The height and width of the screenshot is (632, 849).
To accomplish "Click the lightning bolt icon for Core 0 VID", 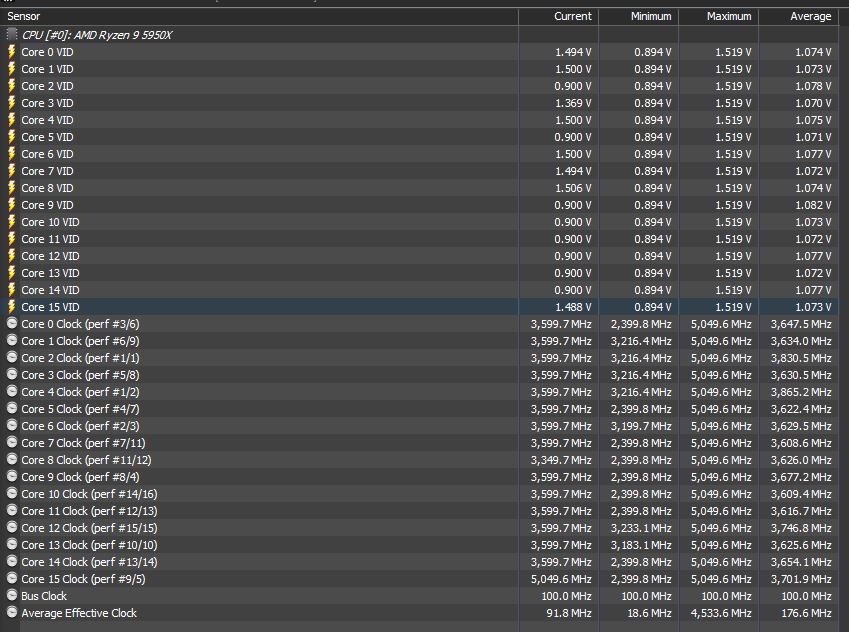I will coord(11,52).
